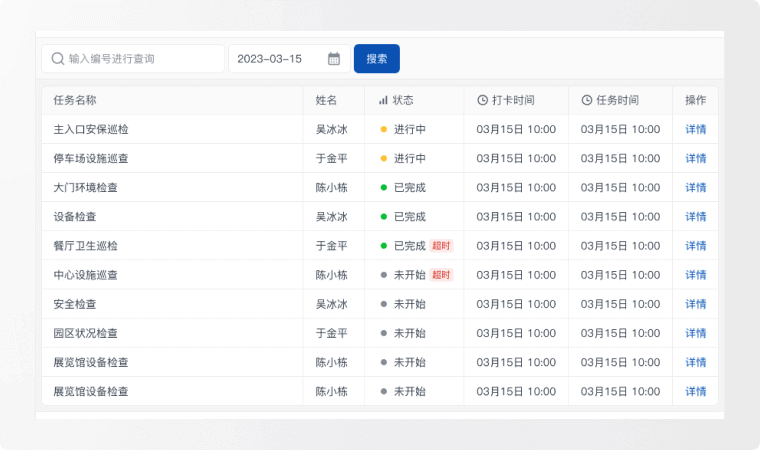Click the clock icon beside 打卡时间
This screenshot has width=760, height=450.
point(483,100)
